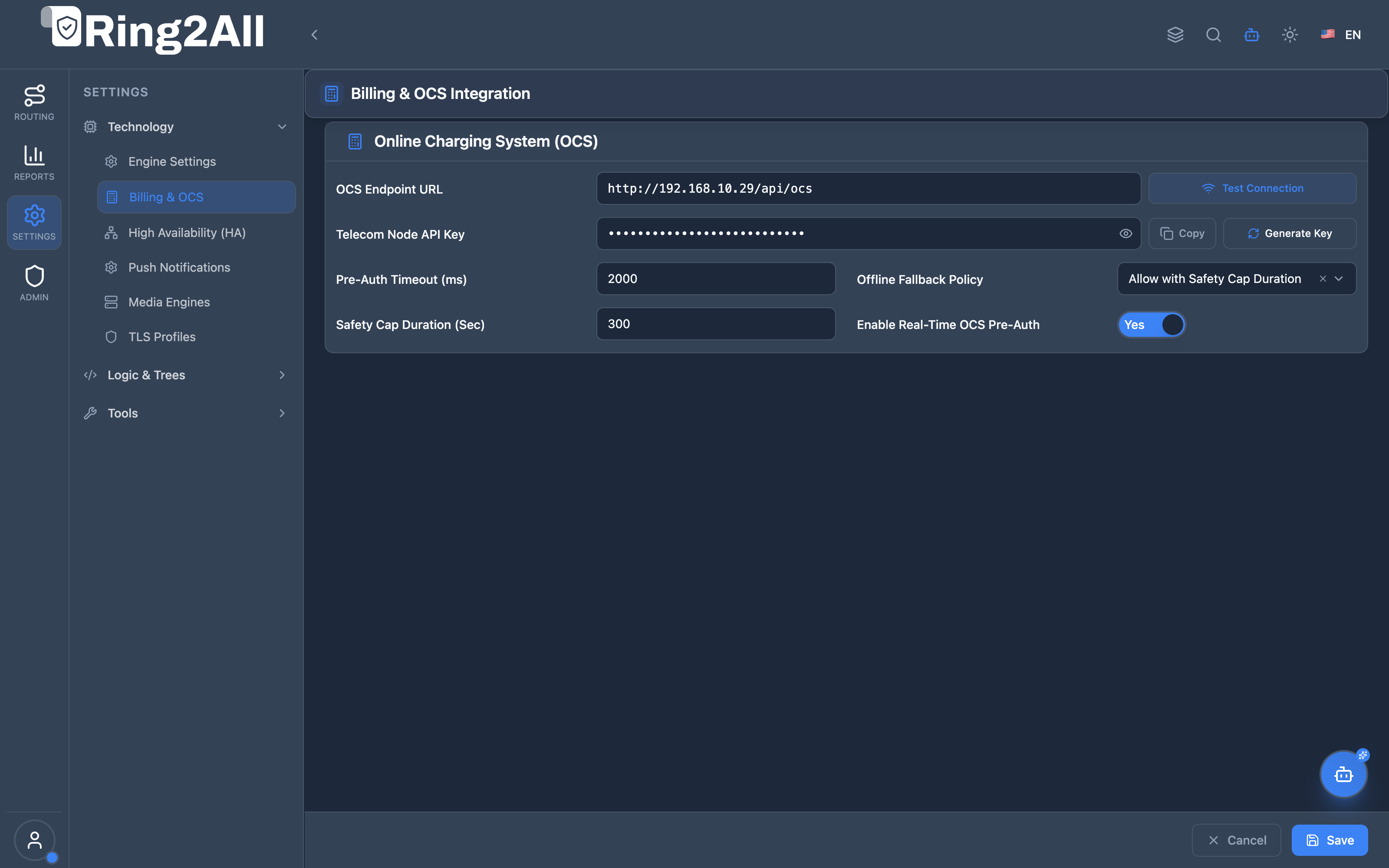
Task: Reveal the API key with eye icon
Action: point(1125,233)
